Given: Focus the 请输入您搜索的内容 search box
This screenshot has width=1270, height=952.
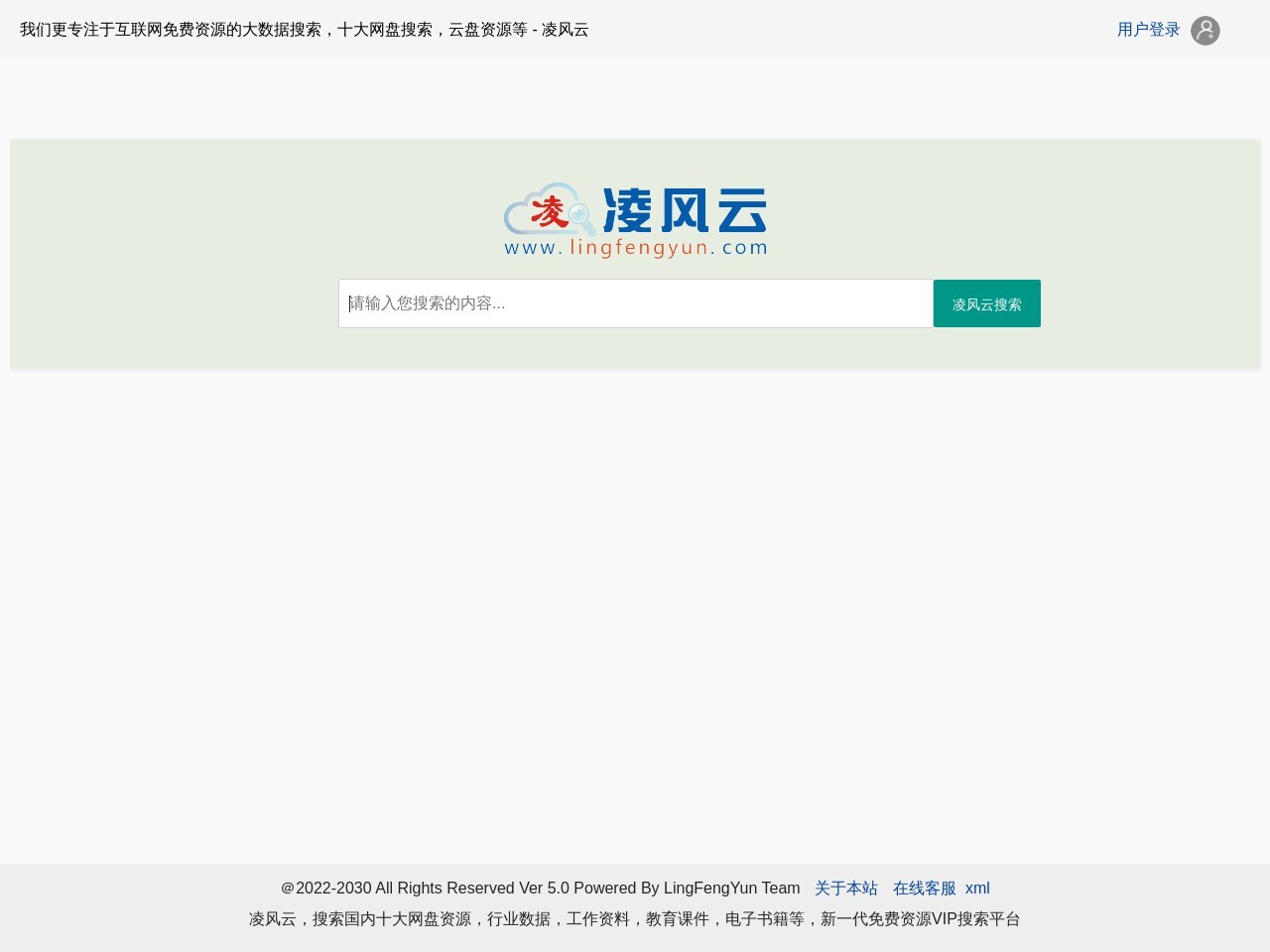Looking at the screenshot, I should point(635,303).
